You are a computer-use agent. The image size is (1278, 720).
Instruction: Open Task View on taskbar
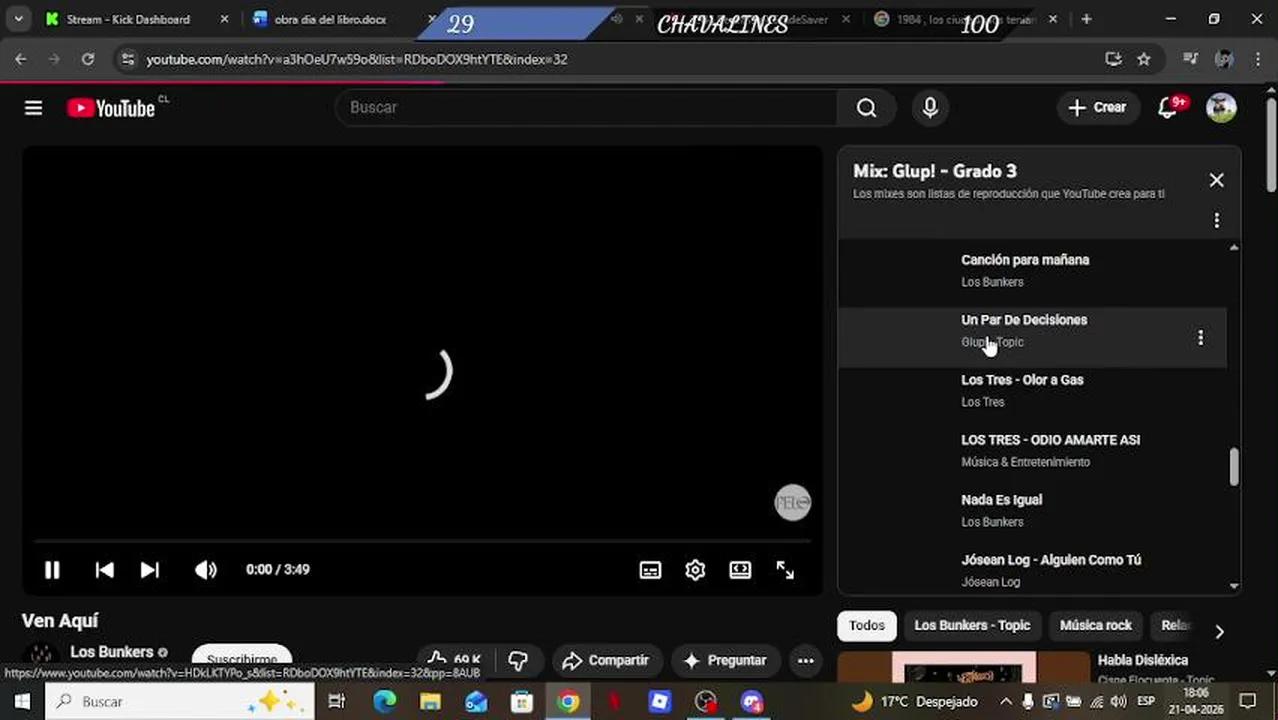[x=337, y=702]
